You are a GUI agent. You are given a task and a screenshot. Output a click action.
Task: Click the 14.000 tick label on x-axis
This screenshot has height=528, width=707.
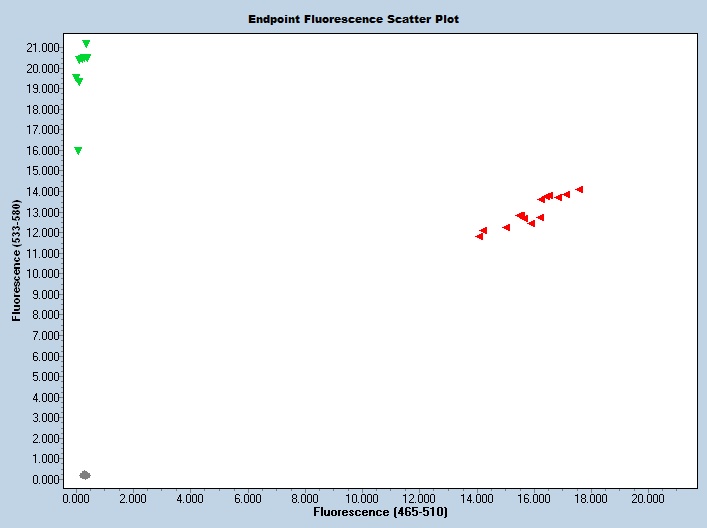tap(476, 496)
